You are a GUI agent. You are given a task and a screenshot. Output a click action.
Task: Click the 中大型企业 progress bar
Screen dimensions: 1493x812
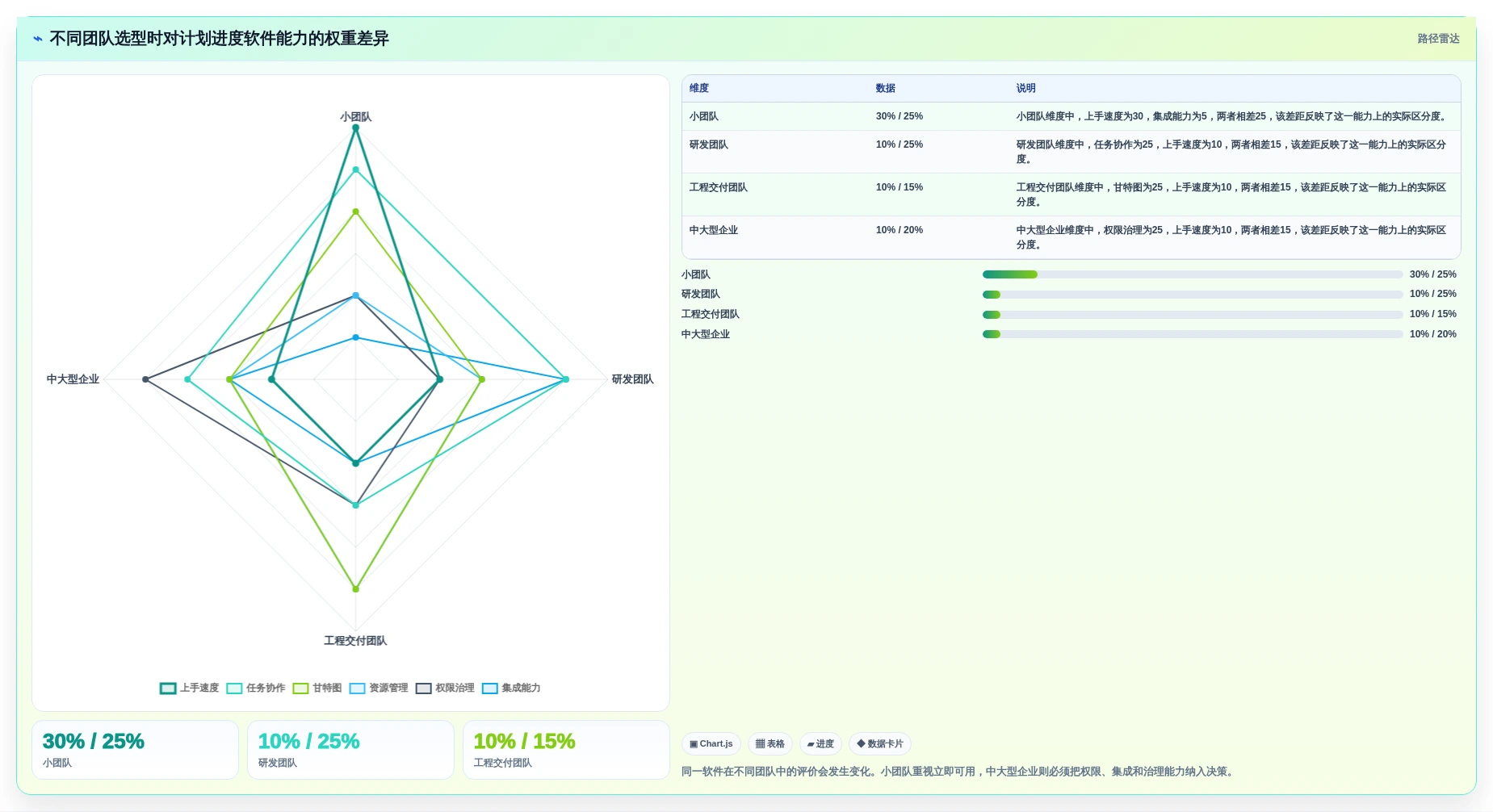tap(1192, 334)
